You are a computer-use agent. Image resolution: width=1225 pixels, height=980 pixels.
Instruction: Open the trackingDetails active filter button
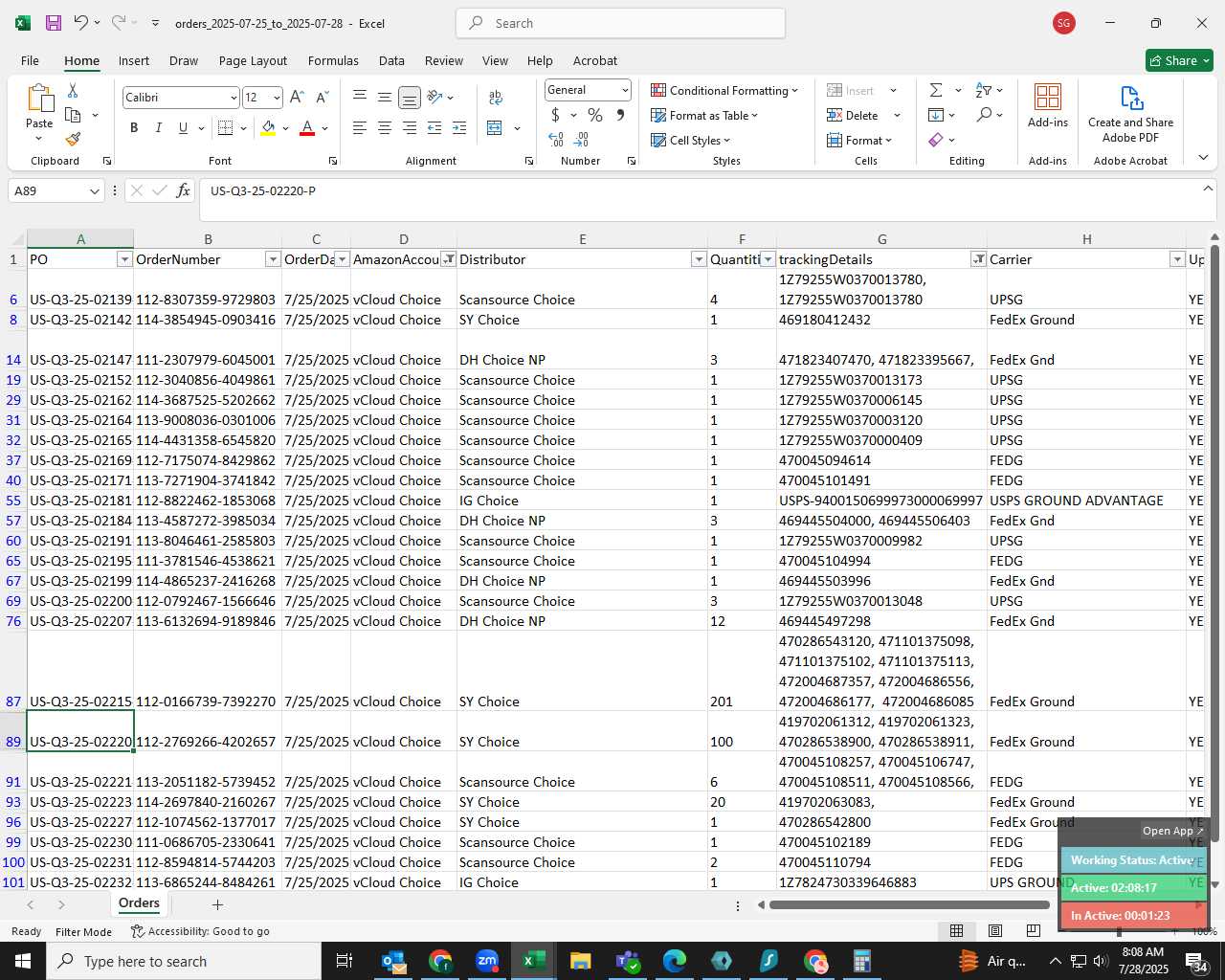[x=978, y=259]
